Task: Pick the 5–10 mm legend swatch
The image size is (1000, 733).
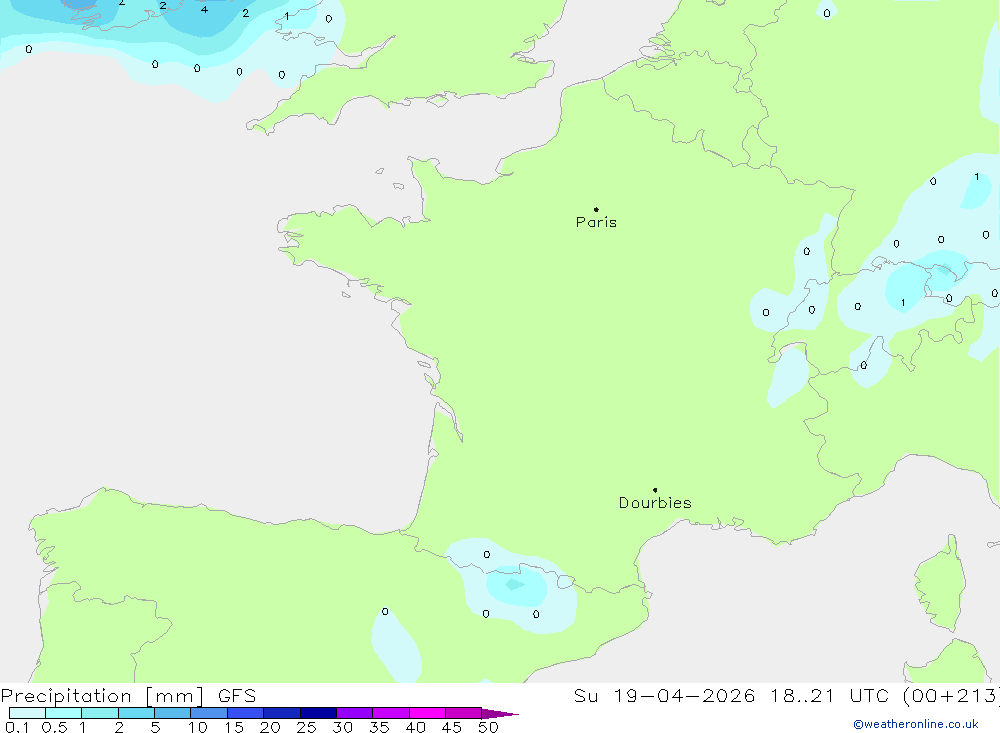Action: (x=173, y=713)
